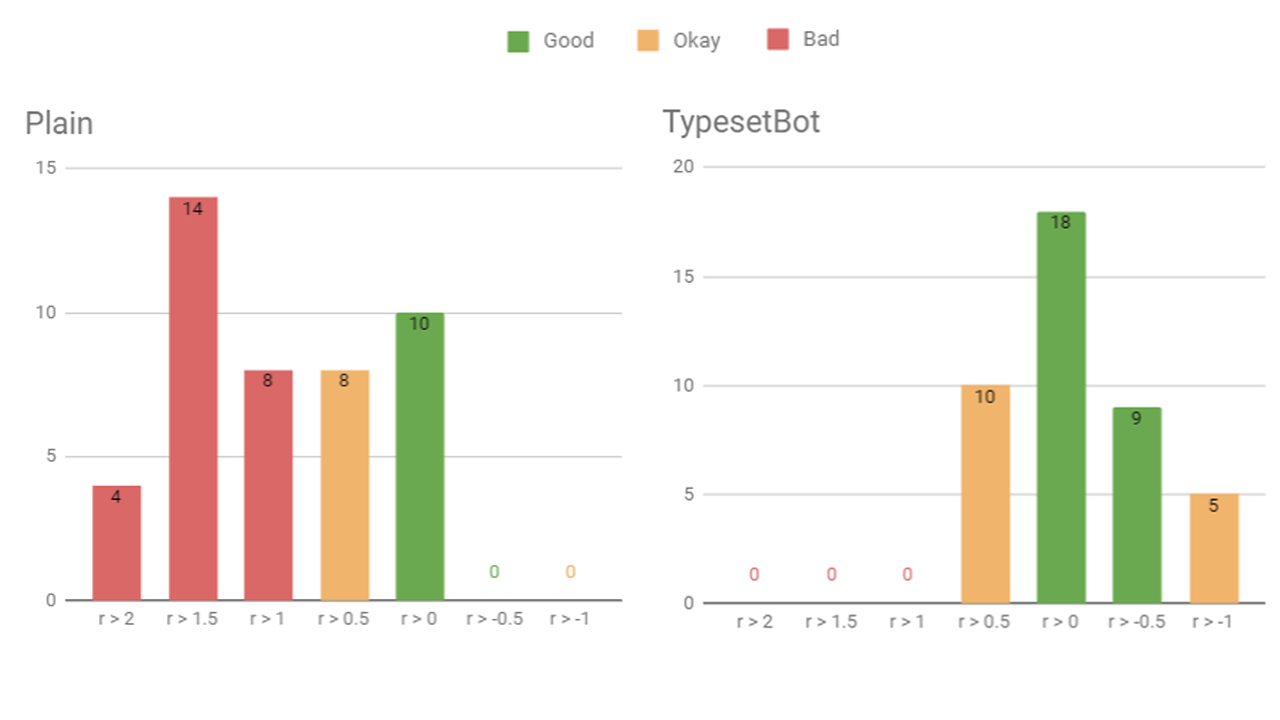Click the red Bad legend swatch

point(778,40)
